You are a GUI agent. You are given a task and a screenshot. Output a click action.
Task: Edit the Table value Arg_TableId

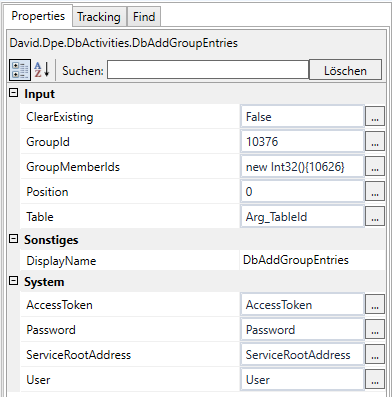pyautogui.click(x=302, y=217)
